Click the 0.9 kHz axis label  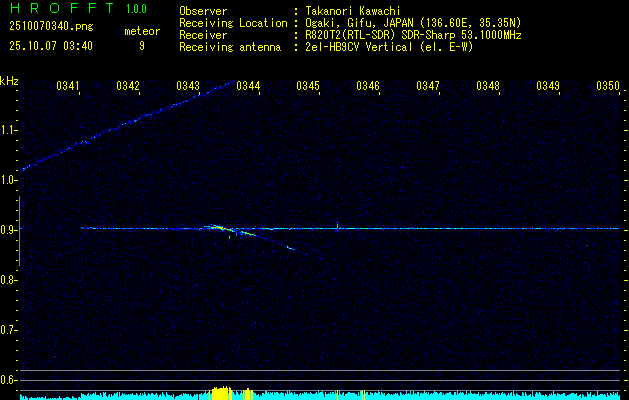coord(8,230)
